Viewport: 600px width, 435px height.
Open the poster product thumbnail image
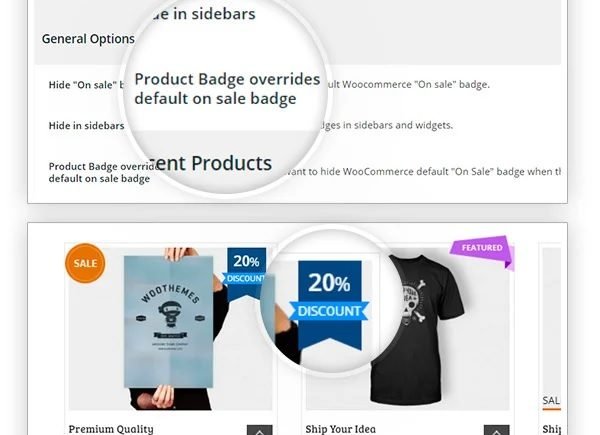(x=170, y=329)
